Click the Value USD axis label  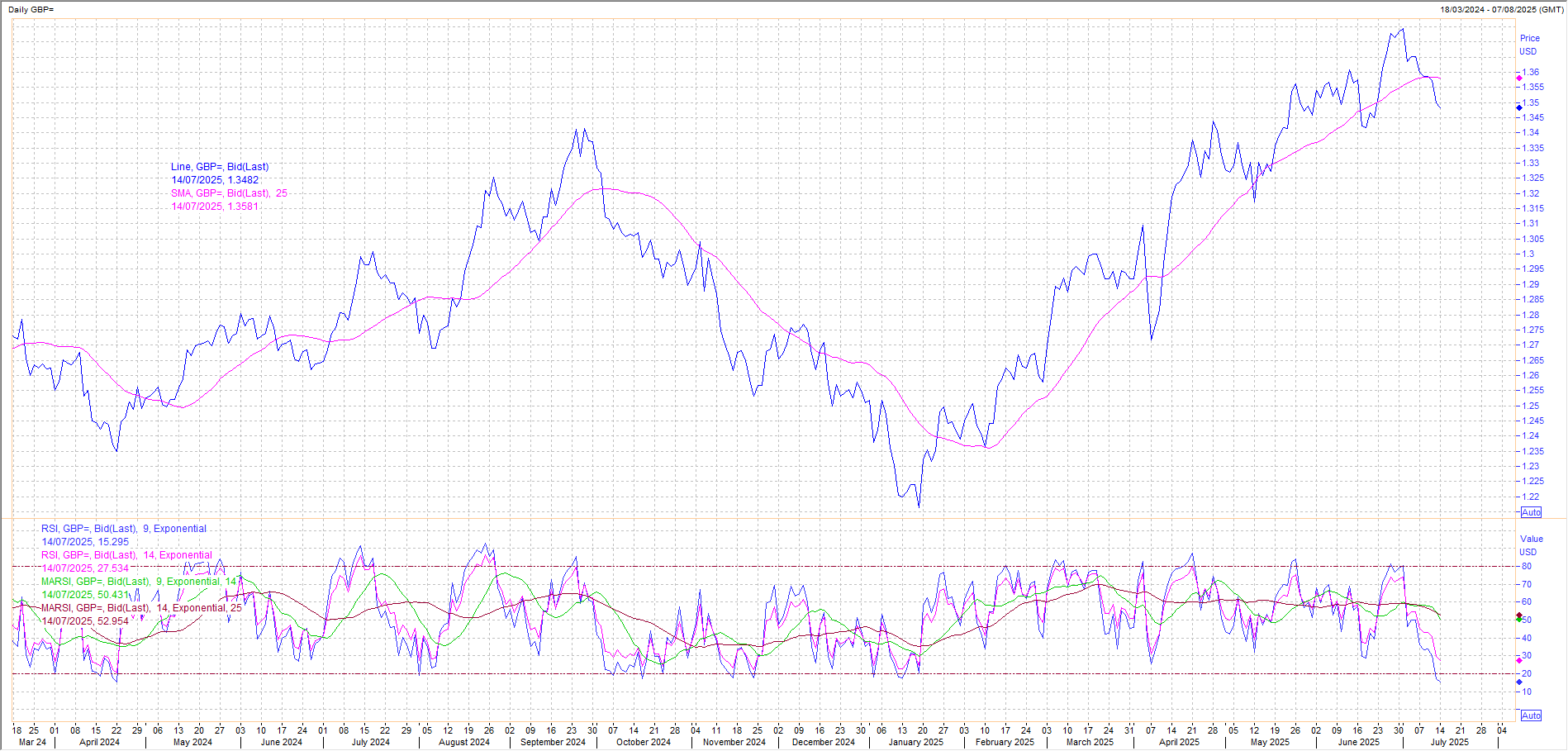1531,545
